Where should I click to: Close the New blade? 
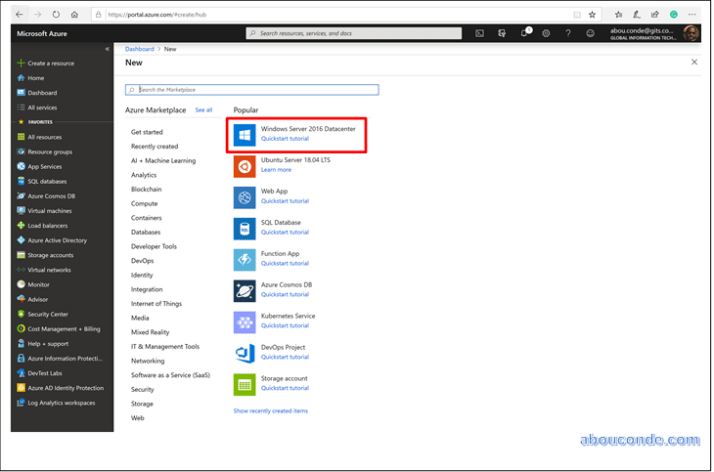click(694, 62)
